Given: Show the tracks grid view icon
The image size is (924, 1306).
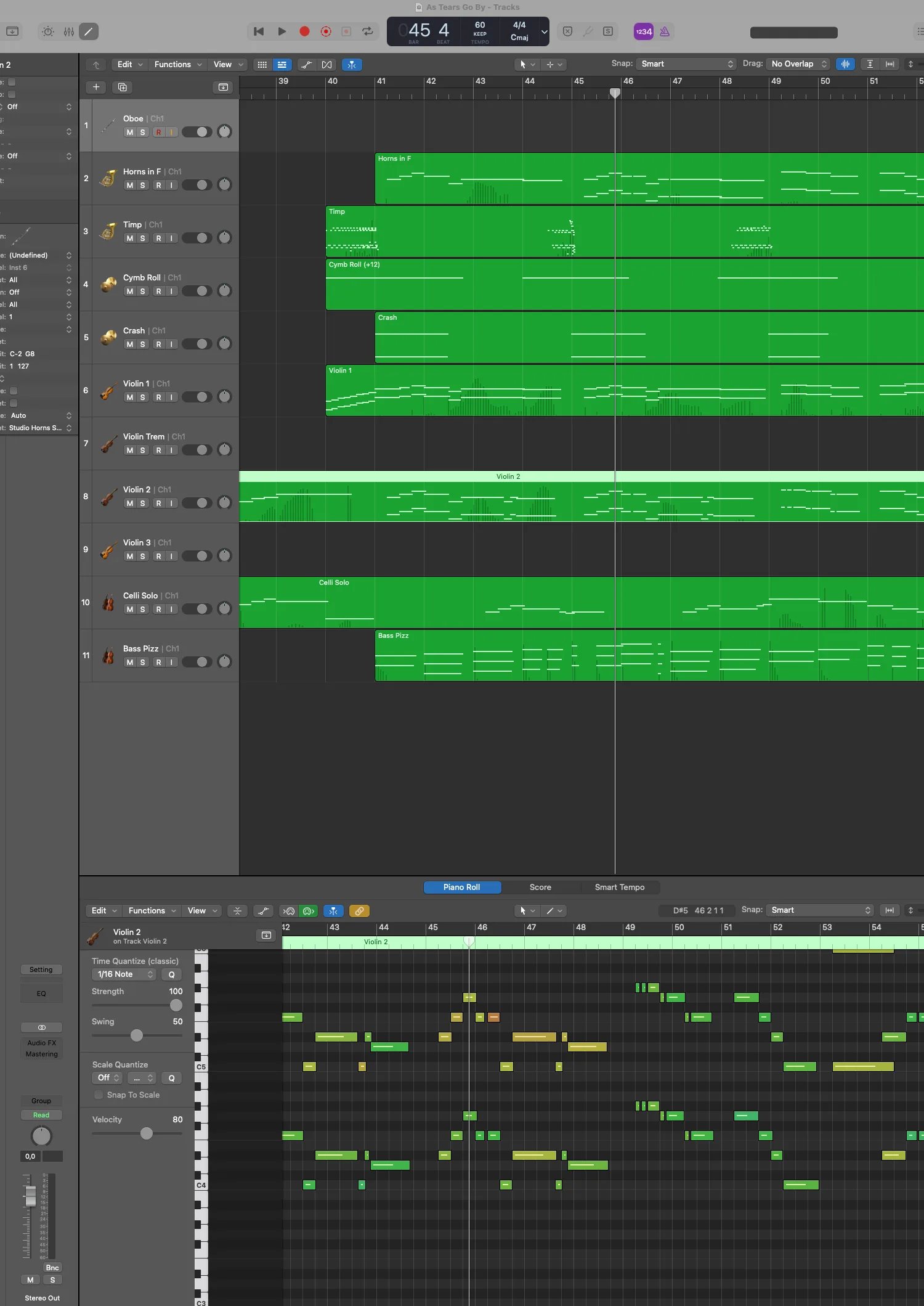Looking at the screenshot, I should click(262, 65).
